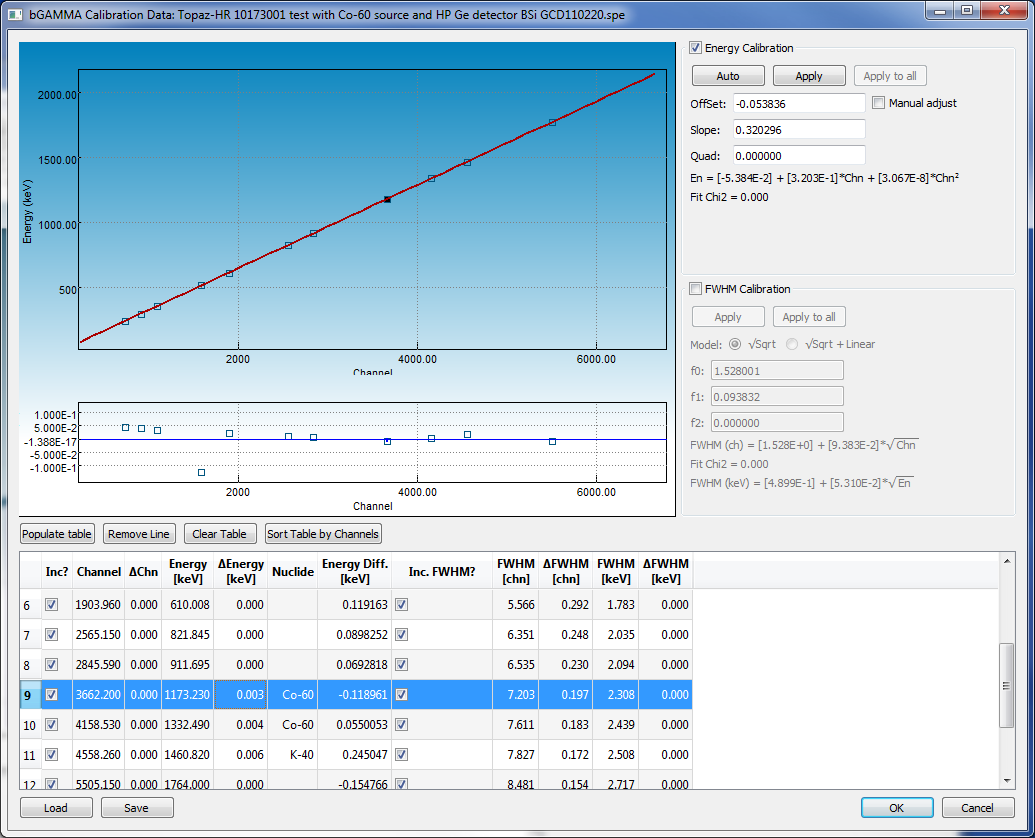
Task: Confirm with the OK button
Action: pyautogui.click(x=896, y=808)
